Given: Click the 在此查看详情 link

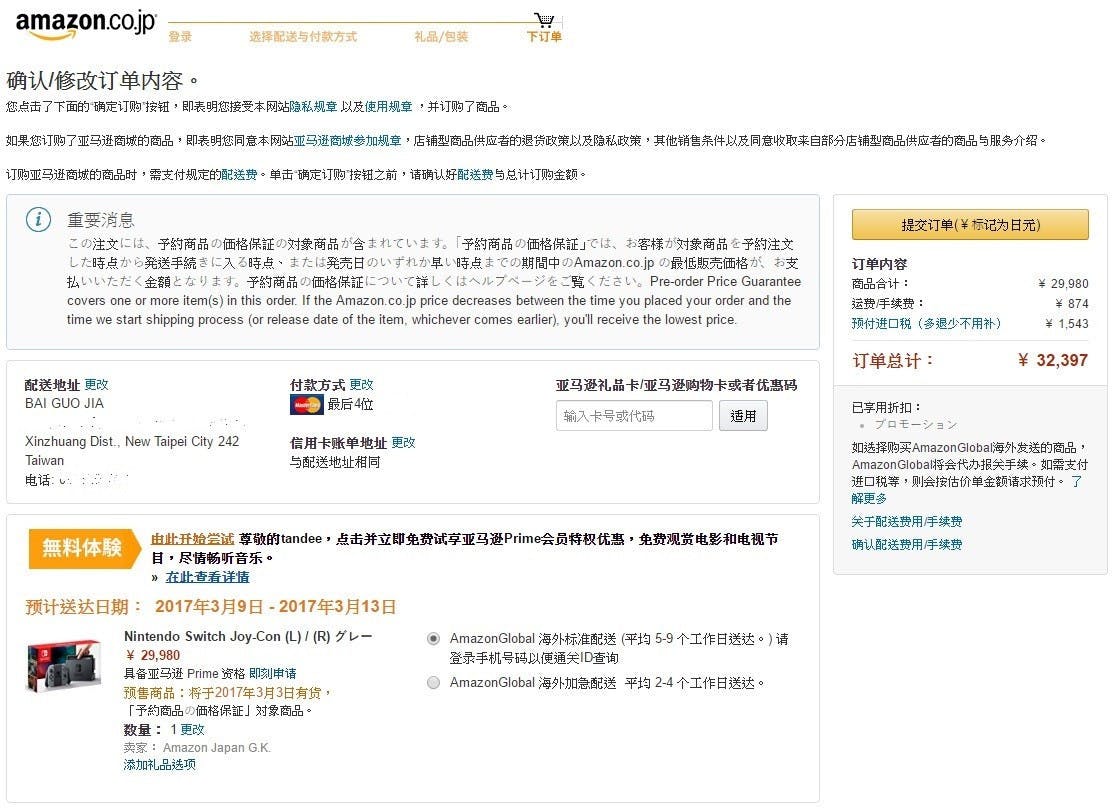Looking at the screenshot, I should click(x=207, y=577).
